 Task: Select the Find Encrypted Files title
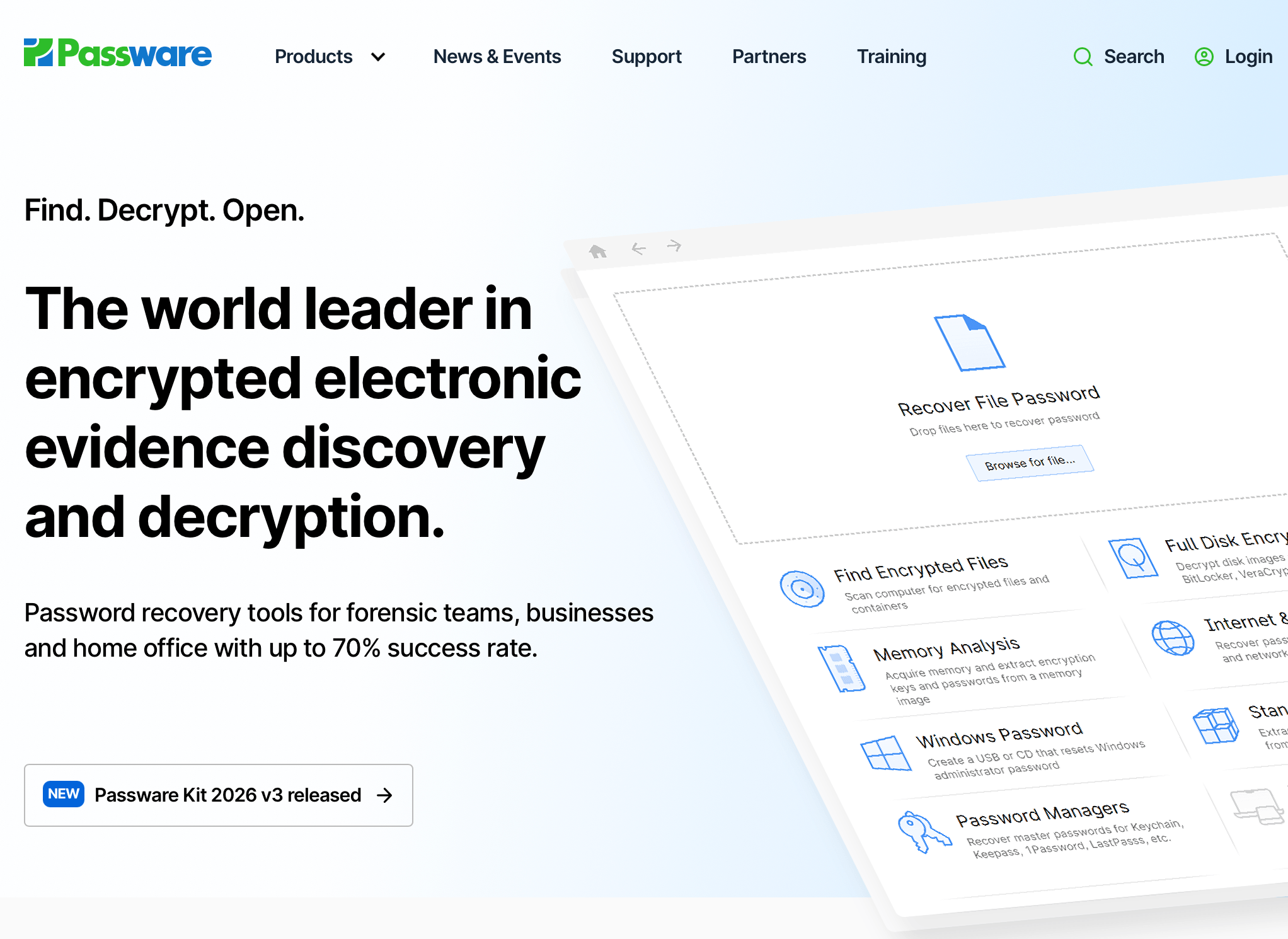(921, 568)
